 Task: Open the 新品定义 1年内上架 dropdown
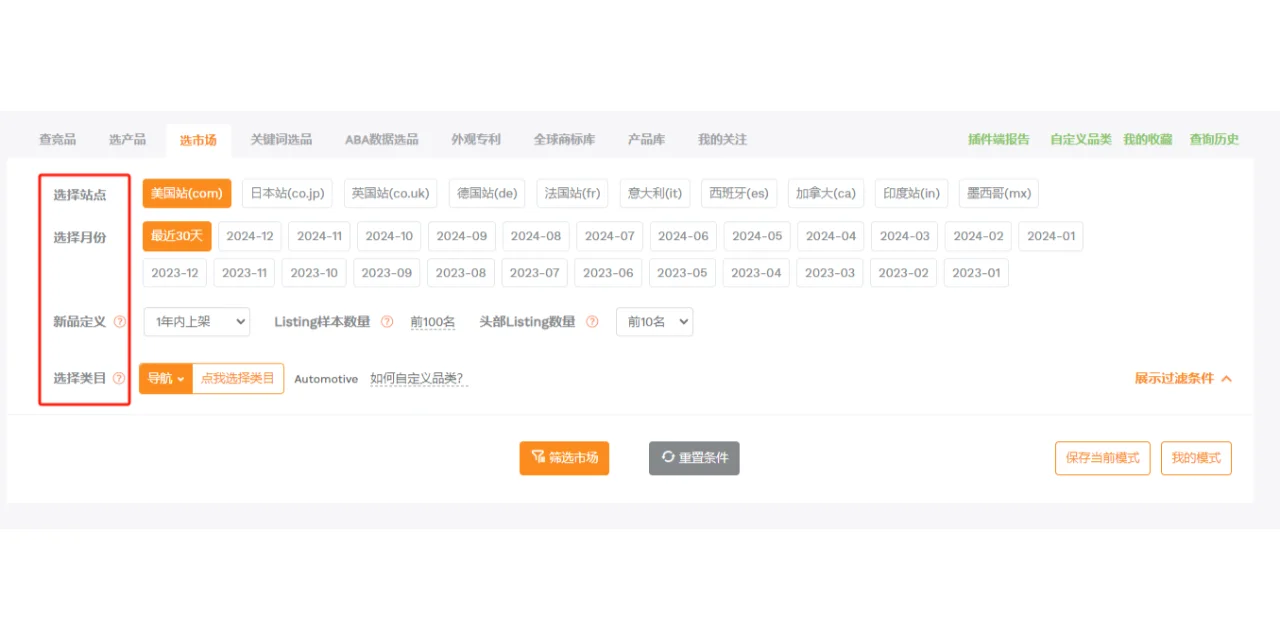click(x=197, y=321)
